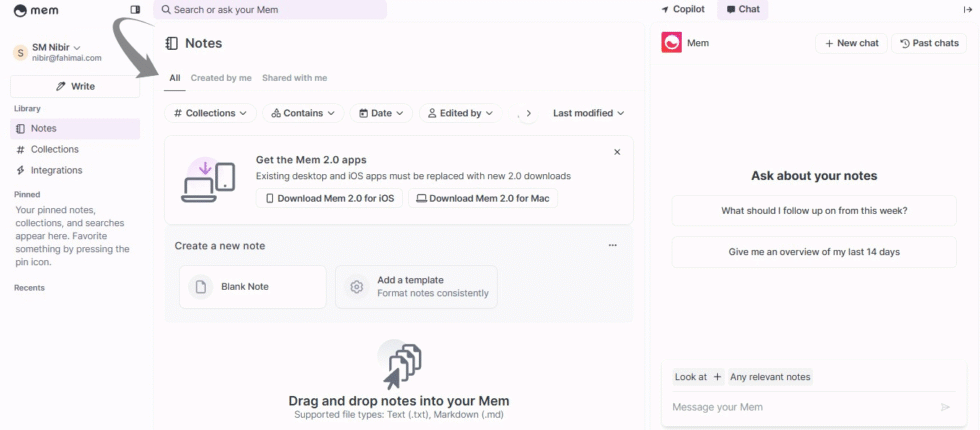
Task: Toggle the left sidebar panel icon
Action: (135, 10)
